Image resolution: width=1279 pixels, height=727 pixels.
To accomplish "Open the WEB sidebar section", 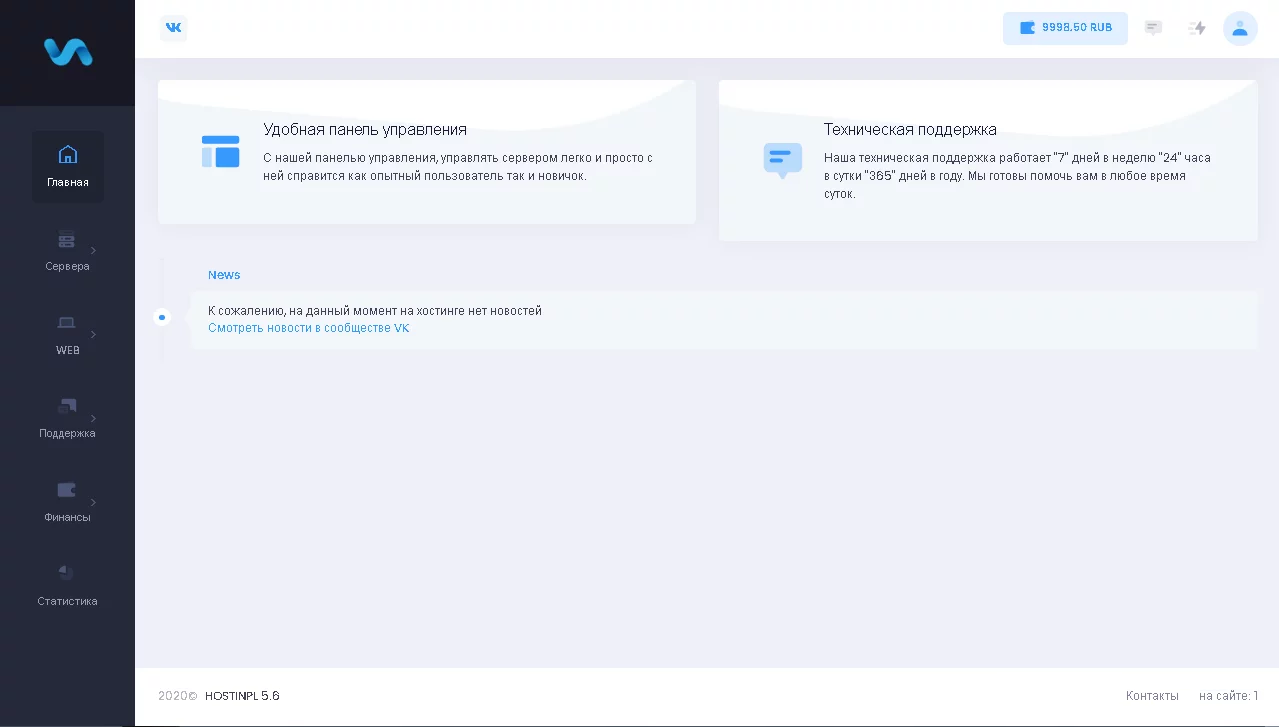I will pyautogui.click(x=67, y=335).
